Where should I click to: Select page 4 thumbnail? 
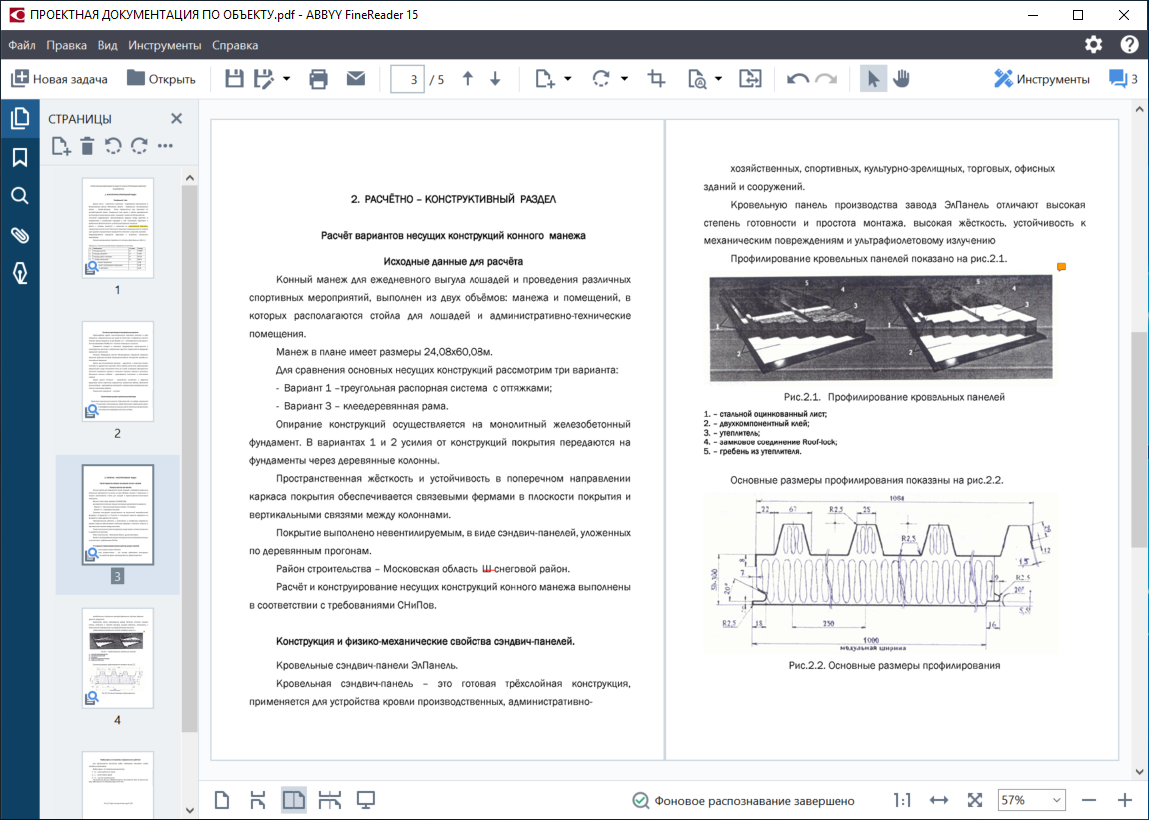point(117,658)
